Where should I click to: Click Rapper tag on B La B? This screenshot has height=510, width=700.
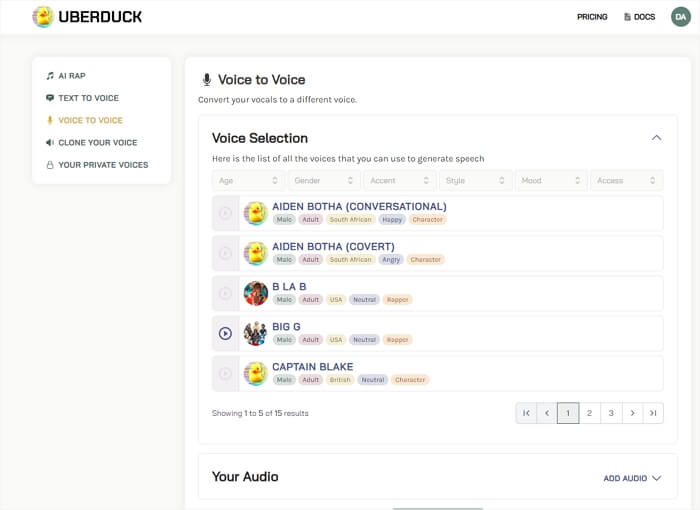tap(398, 300)
